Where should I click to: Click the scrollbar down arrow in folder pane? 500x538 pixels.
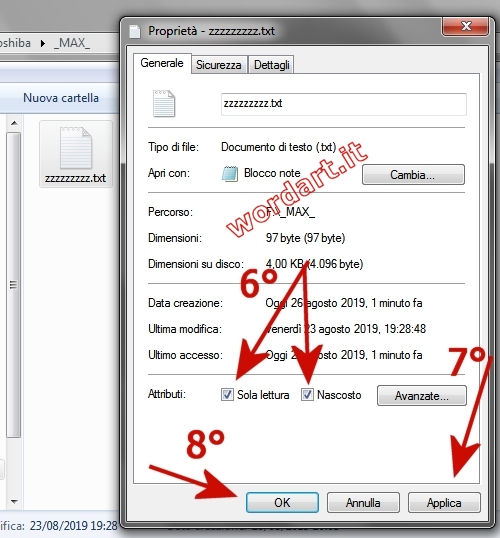[x=14, y=502]
